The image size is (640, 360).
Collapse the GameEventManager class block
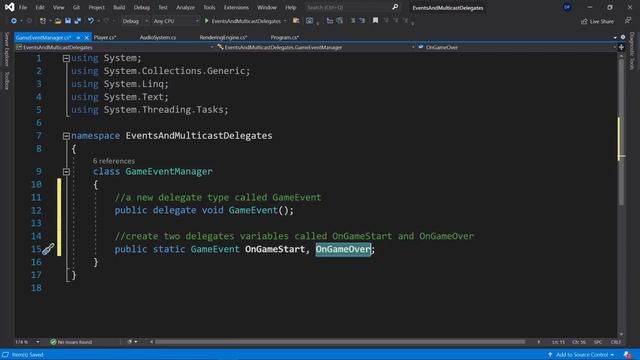pos(66,172)
